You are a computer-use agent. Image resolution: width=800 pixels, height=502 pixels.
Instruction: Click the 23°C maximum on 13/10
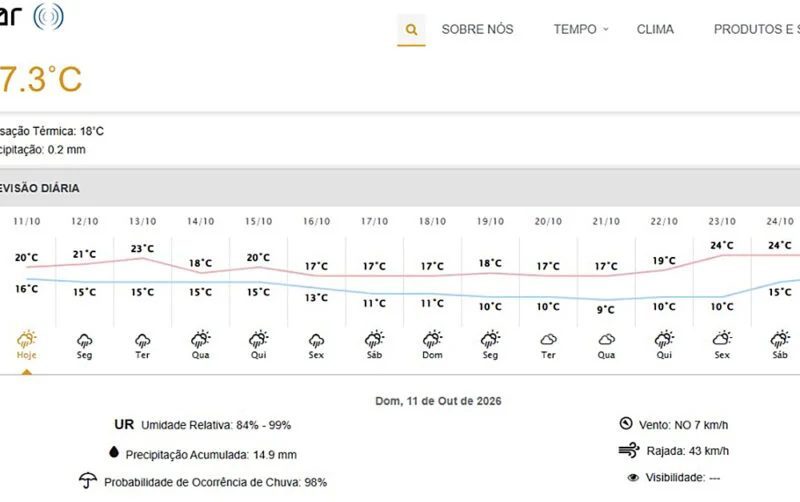click(x=142, y=248)
